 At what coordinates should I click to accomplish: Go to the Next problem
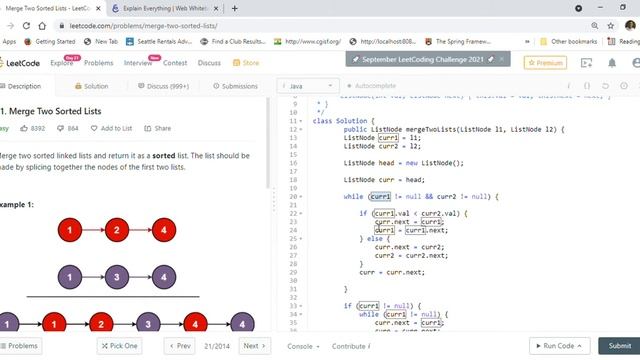click(x=254, y=346)
